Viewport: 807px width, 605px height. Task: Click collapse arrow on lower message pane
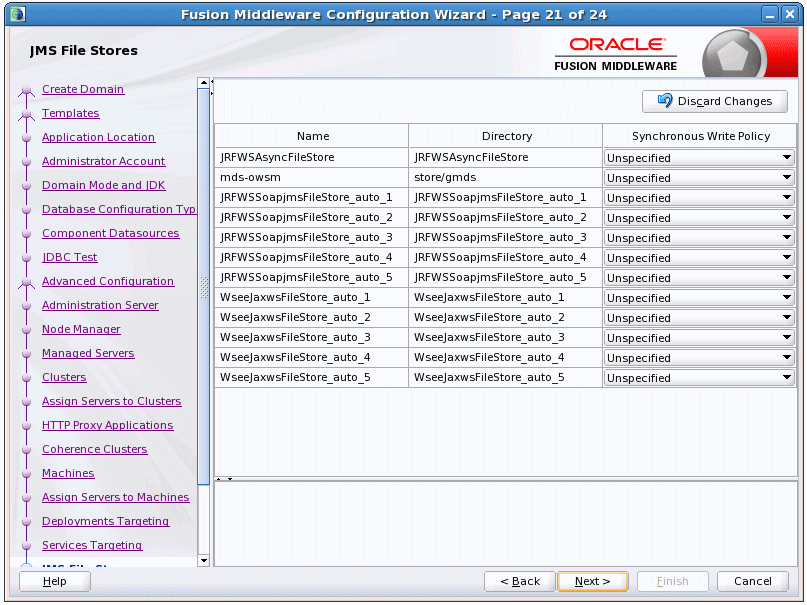[230, 479]
